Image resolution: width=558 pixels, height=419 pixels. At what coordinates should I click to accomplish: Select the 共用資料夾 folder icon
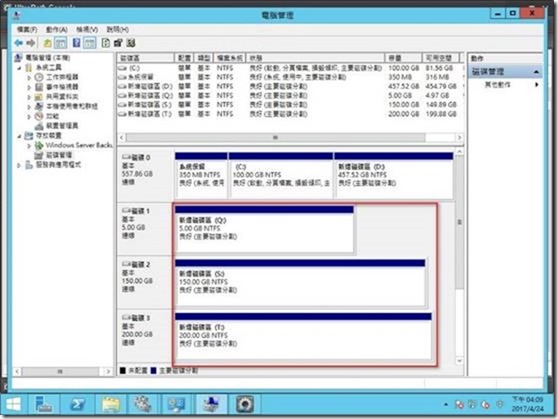(x=39, y=96)
